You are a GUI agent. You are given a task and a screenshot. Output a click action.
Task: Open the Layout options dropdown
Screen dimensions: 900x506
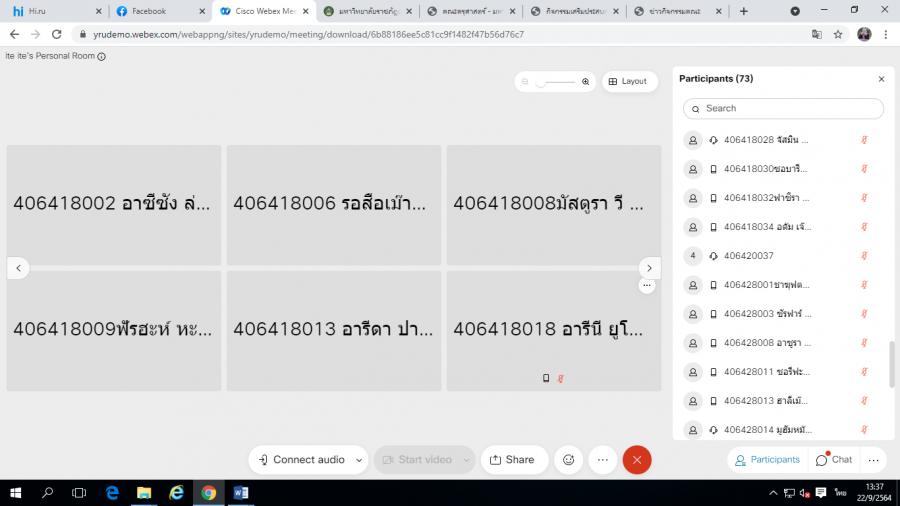point(629,81)
